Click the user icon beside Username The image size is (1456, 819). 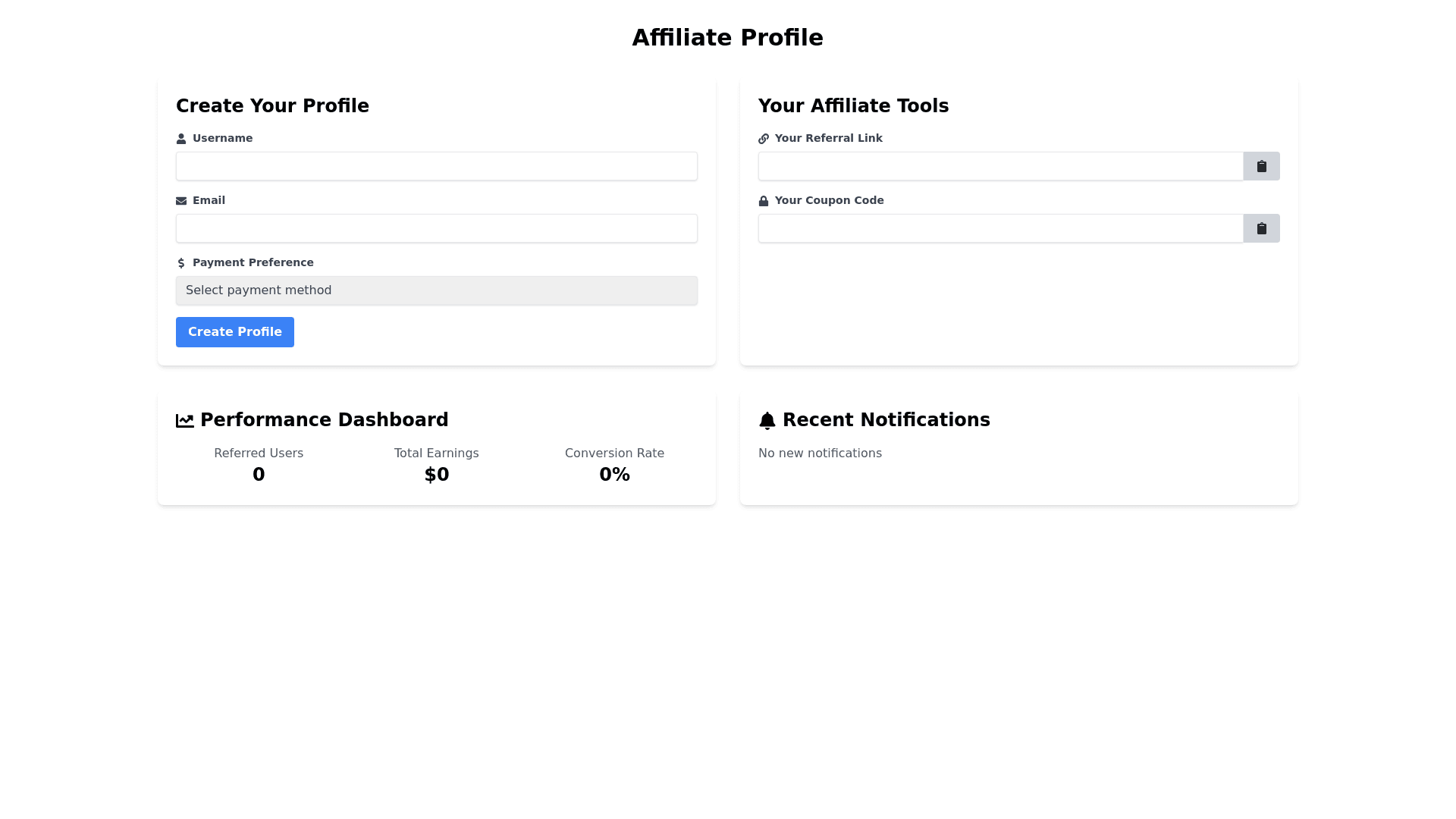tap(180, 139)
